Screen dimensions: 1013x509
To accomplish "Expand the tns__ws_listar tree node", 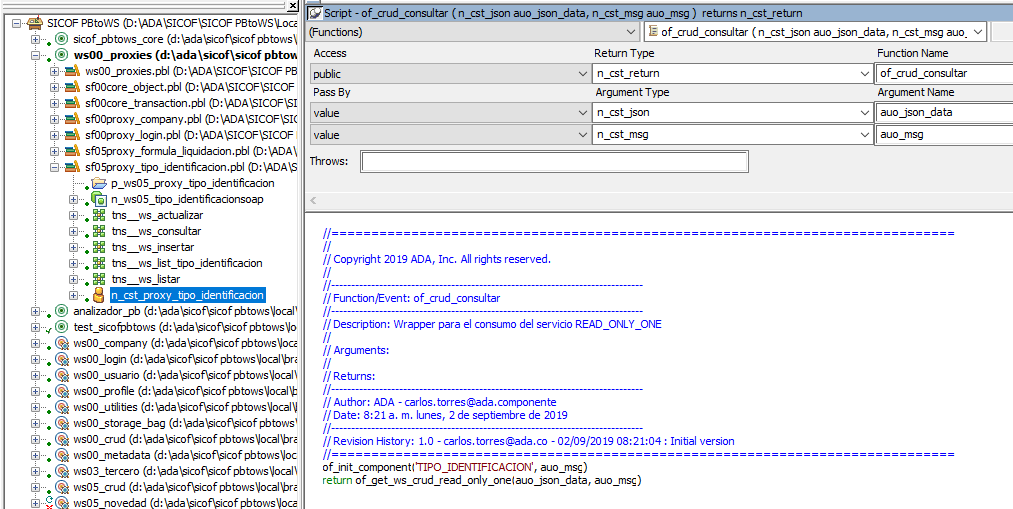I will click(73, 279).
